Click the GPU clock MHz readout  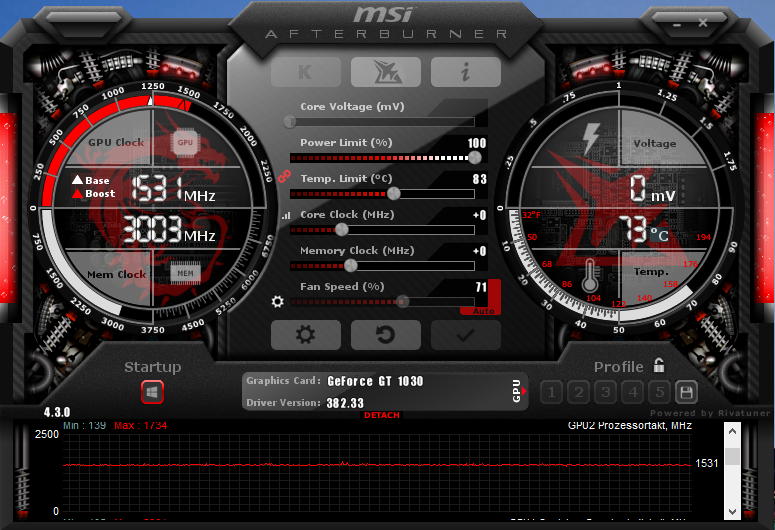173,188
